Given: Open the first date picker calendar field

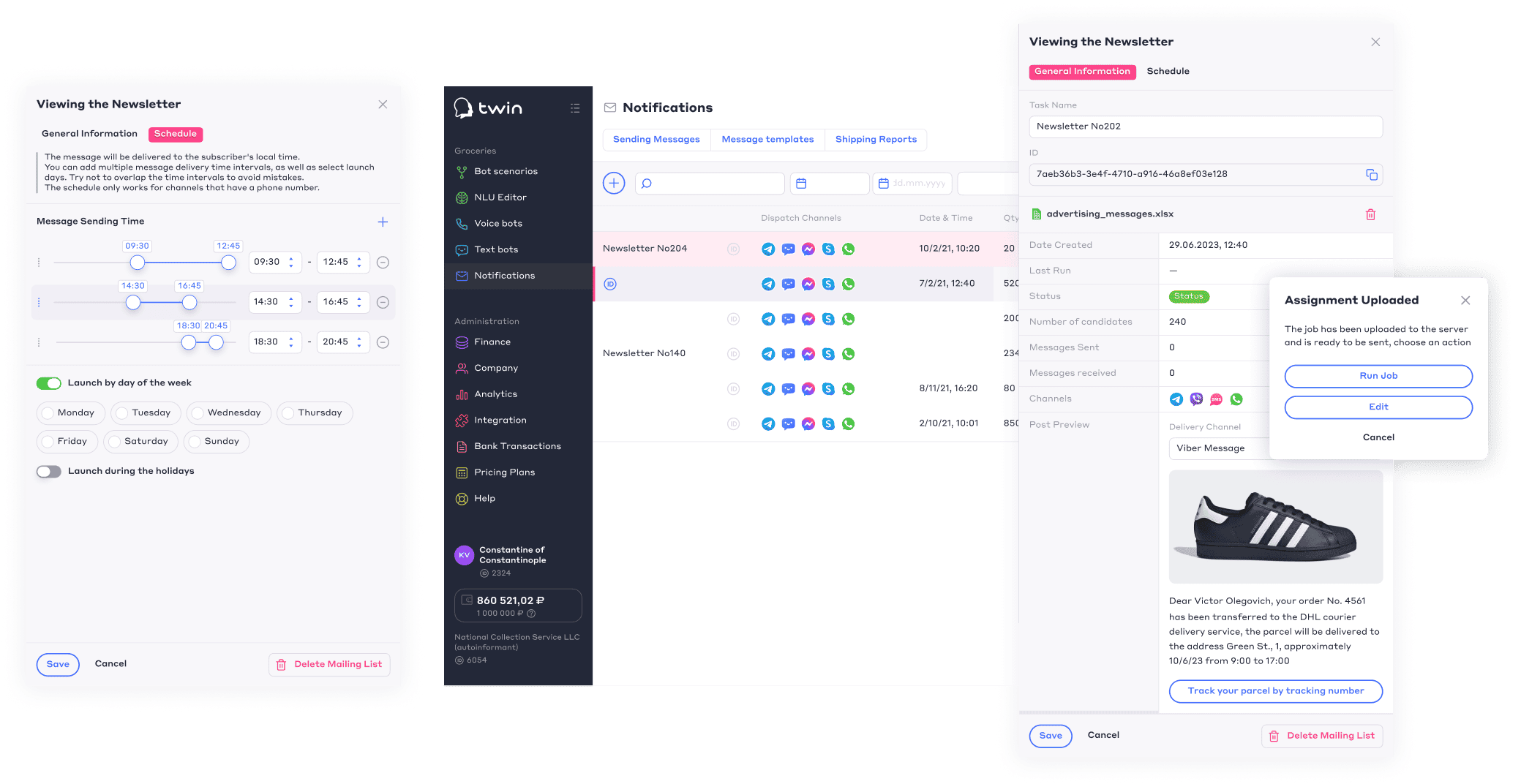Looking at the screenshot, I should coord(829,184).
